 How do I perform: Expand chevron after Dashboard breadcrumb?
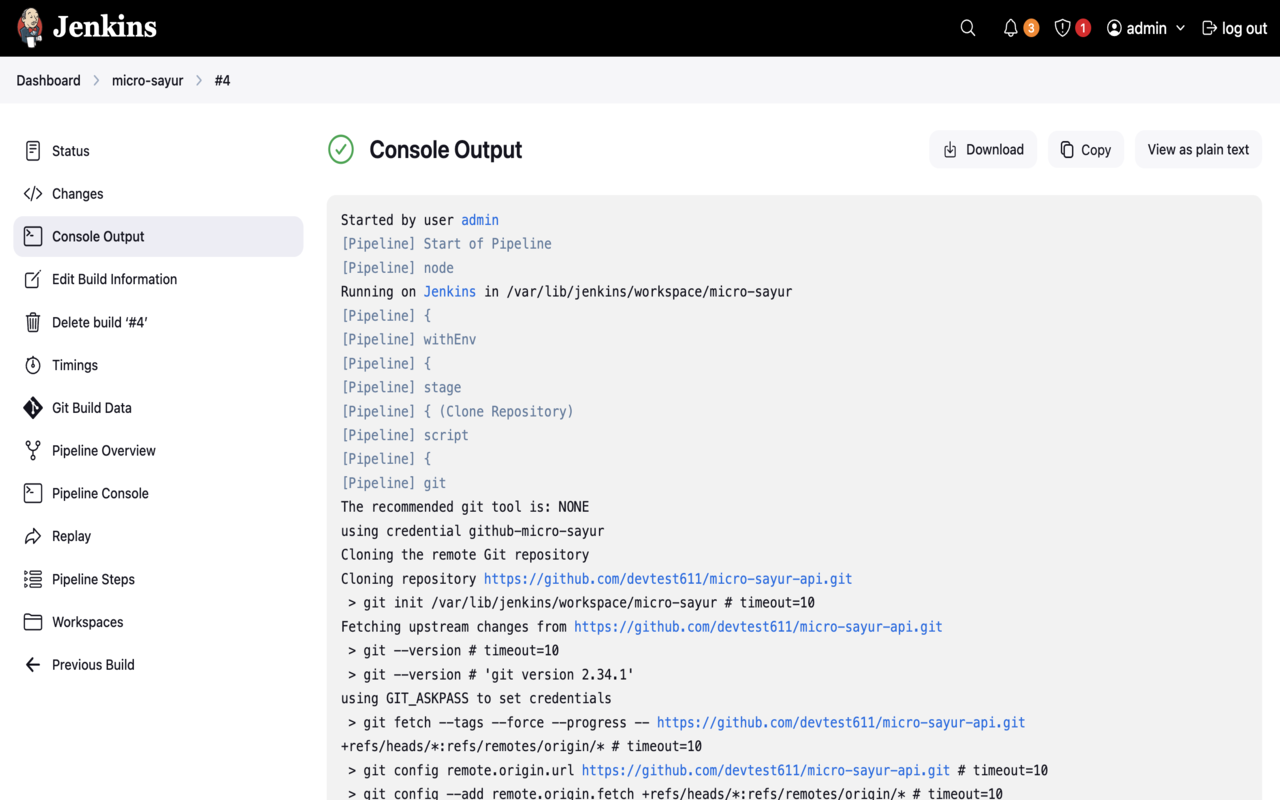coord(97,80)
